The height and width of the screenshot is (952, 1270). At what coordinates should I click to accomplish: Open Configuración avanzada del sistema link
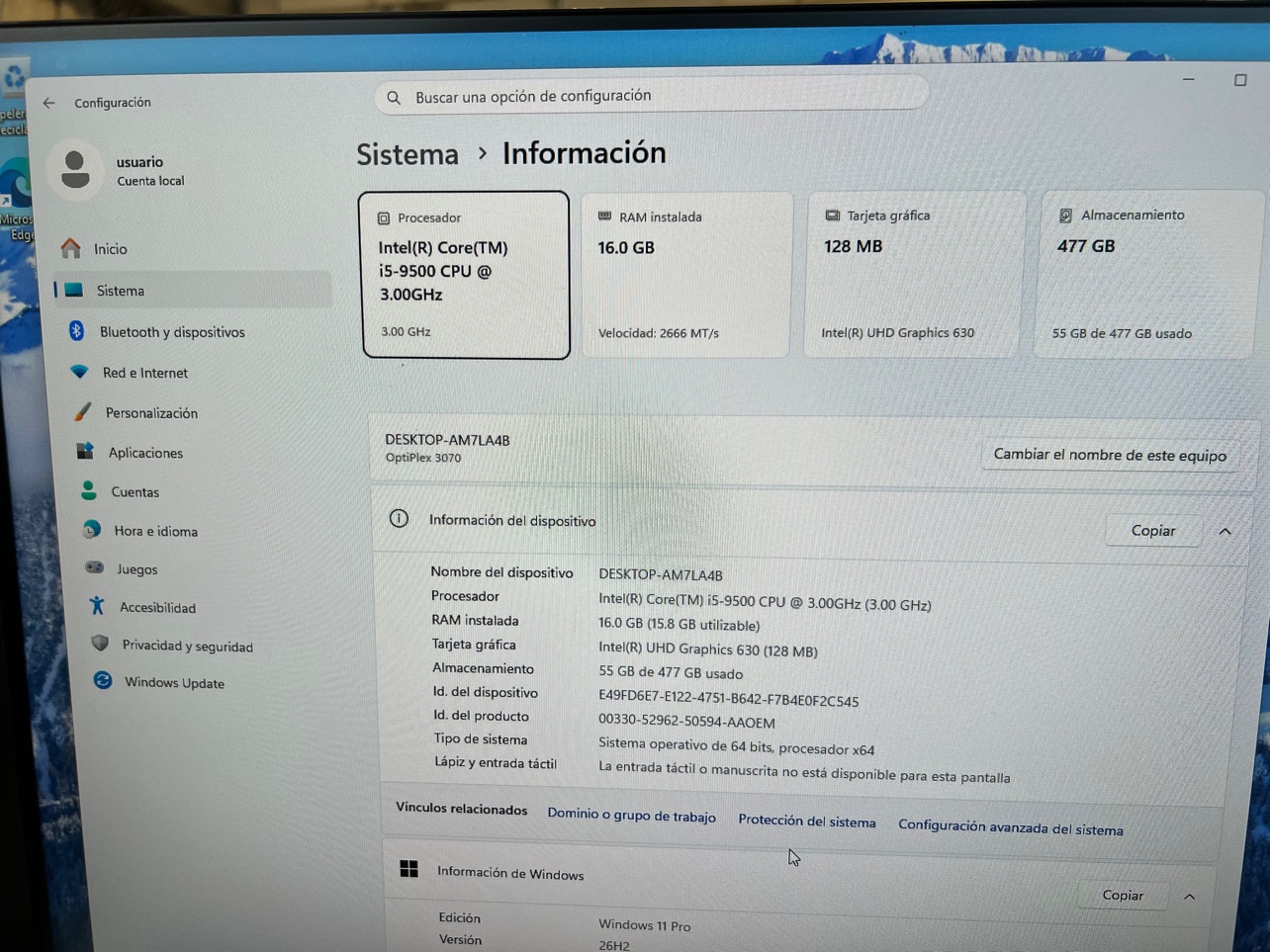tap(1011, 827)
